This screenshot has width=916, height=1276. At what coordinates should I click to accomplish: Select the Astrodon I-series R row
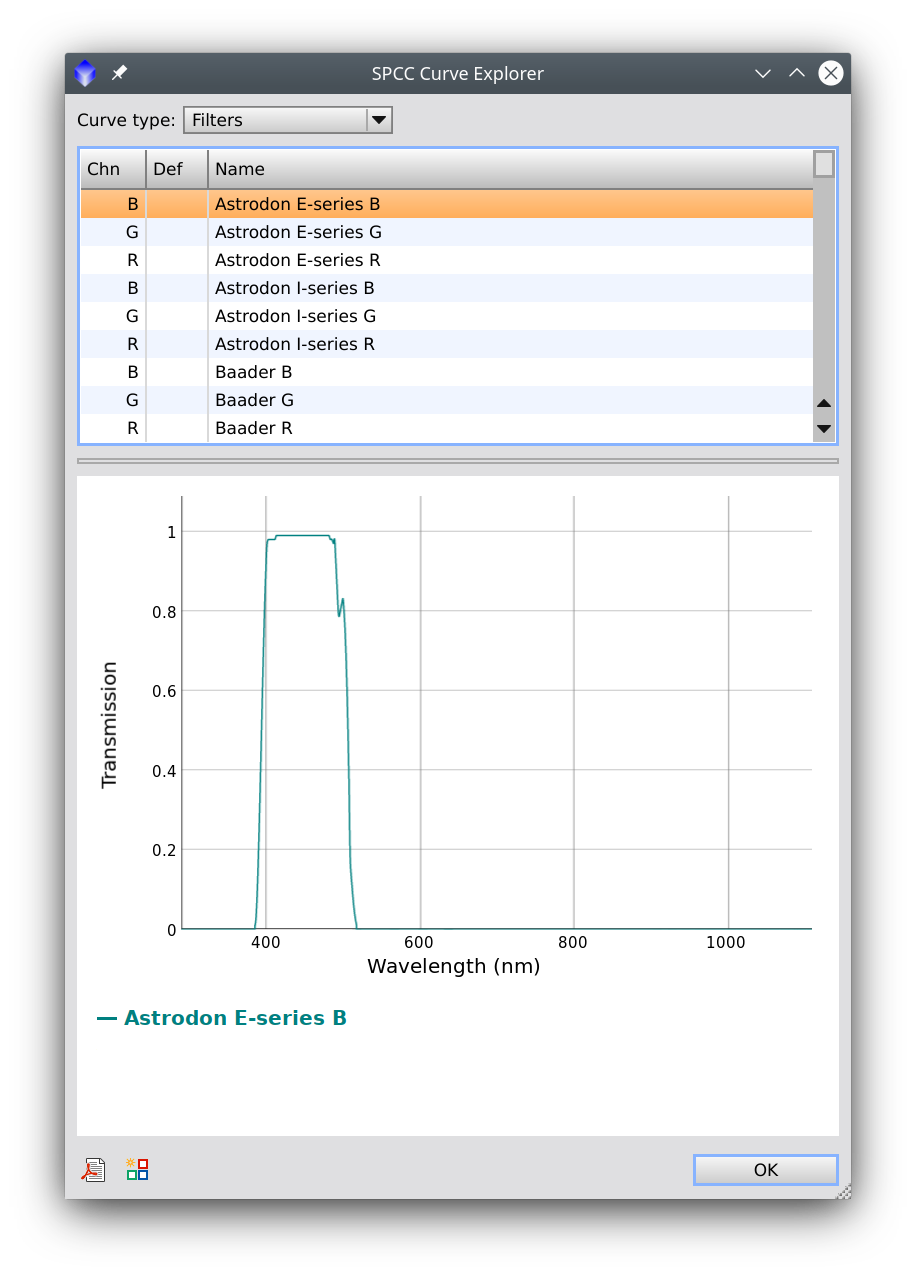point(447,344)
